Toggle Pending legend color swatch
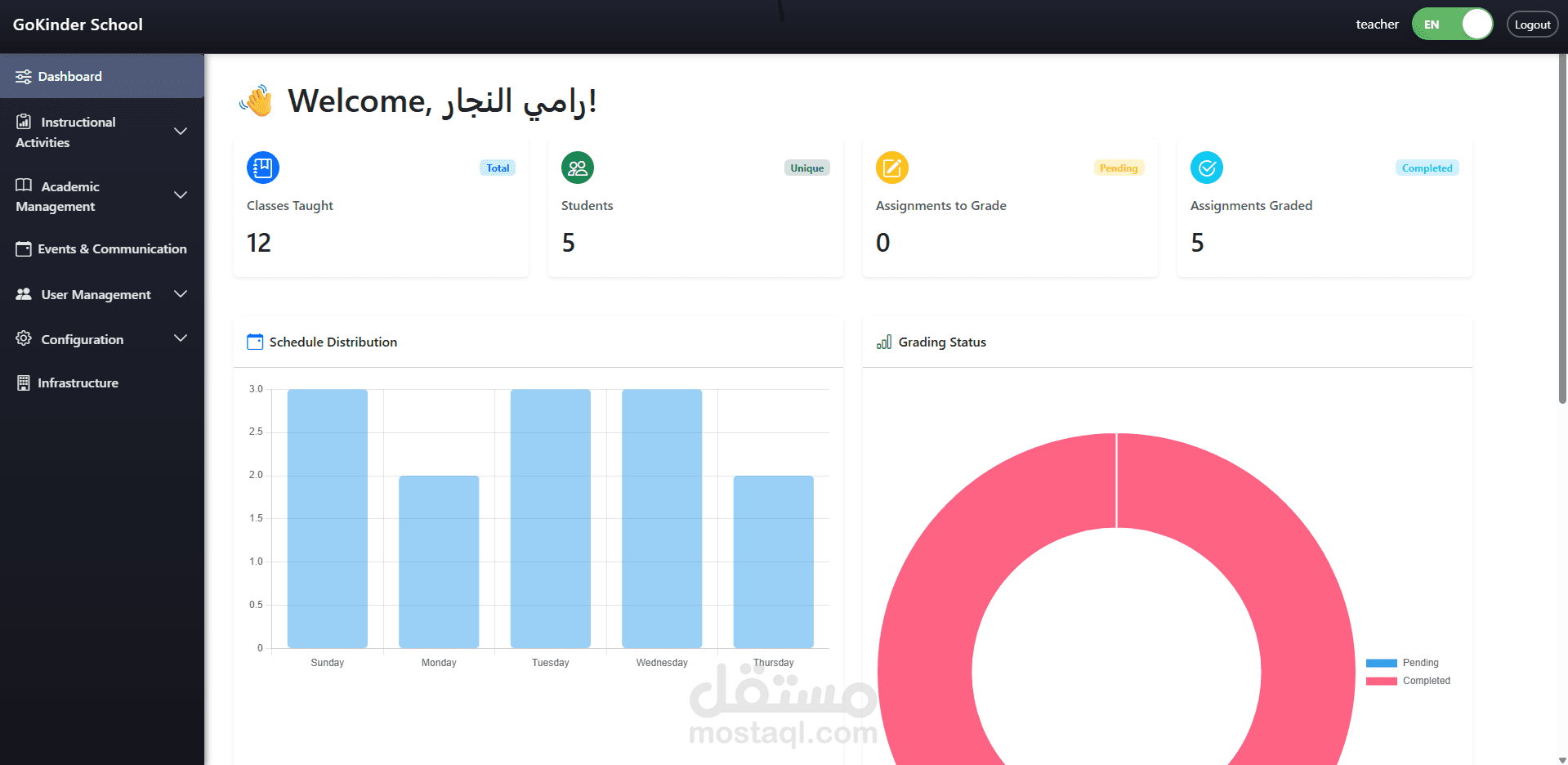 point(1381,663)
